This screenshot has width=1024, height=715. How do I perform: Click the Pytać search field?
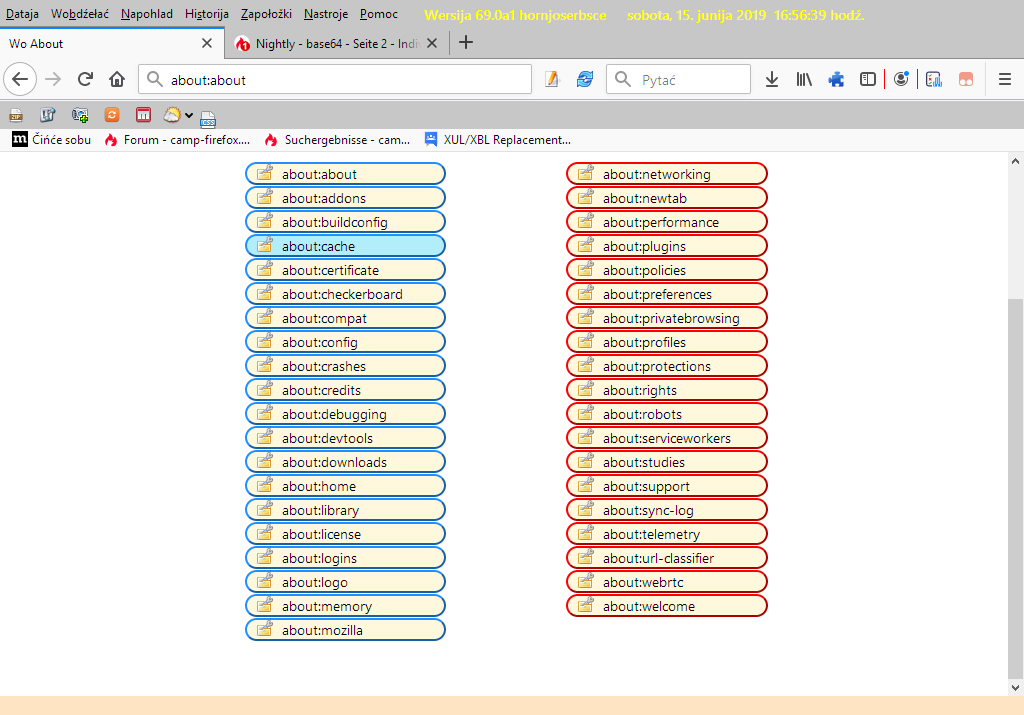click(690, 79)
